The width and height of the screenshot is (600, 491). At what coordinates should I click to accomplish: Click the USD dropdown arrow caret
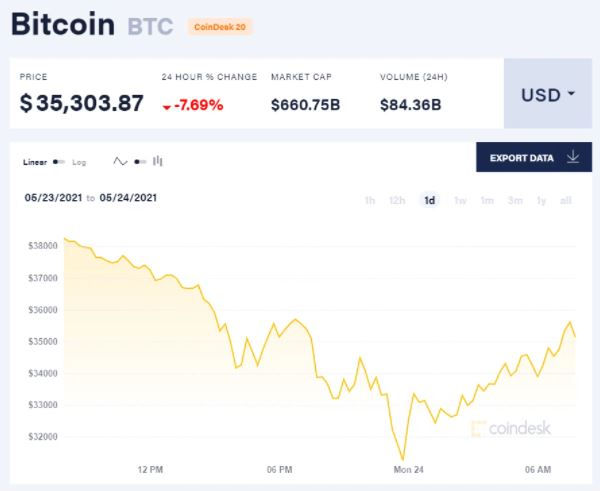click(x=572, y=93)
